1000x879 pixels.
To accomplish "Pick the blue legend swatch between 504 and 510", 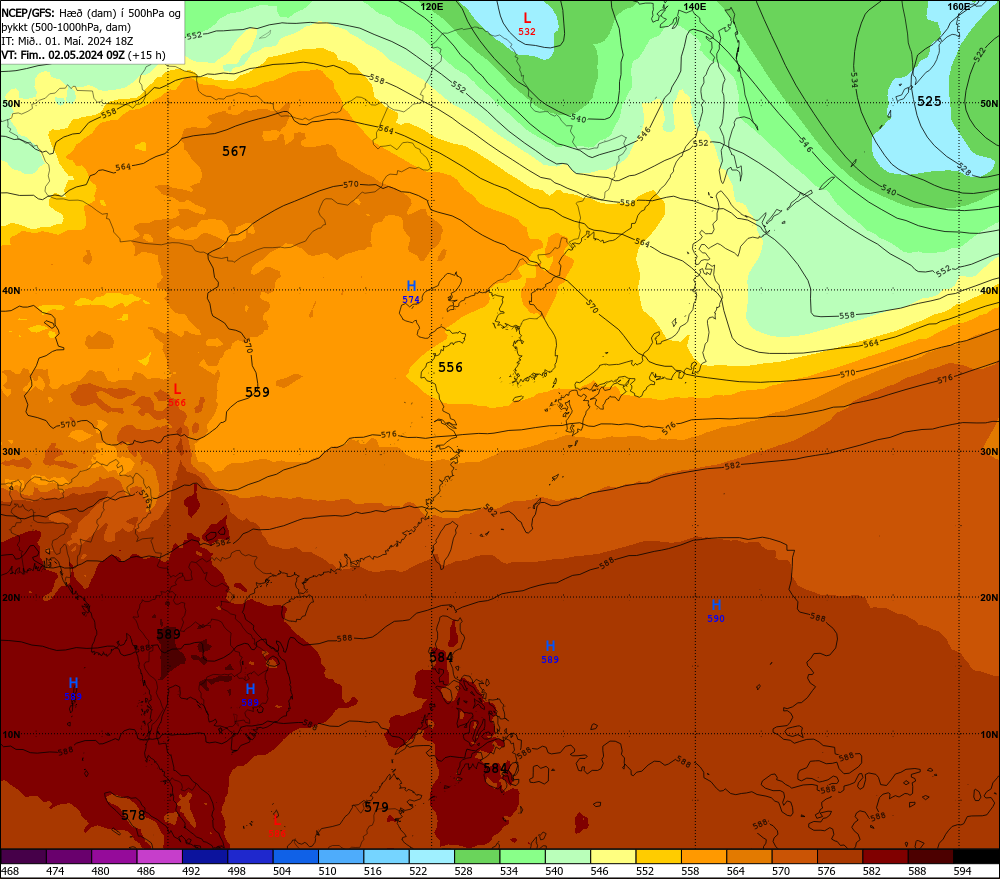I will pyautogui.click(x=295, y=856).
